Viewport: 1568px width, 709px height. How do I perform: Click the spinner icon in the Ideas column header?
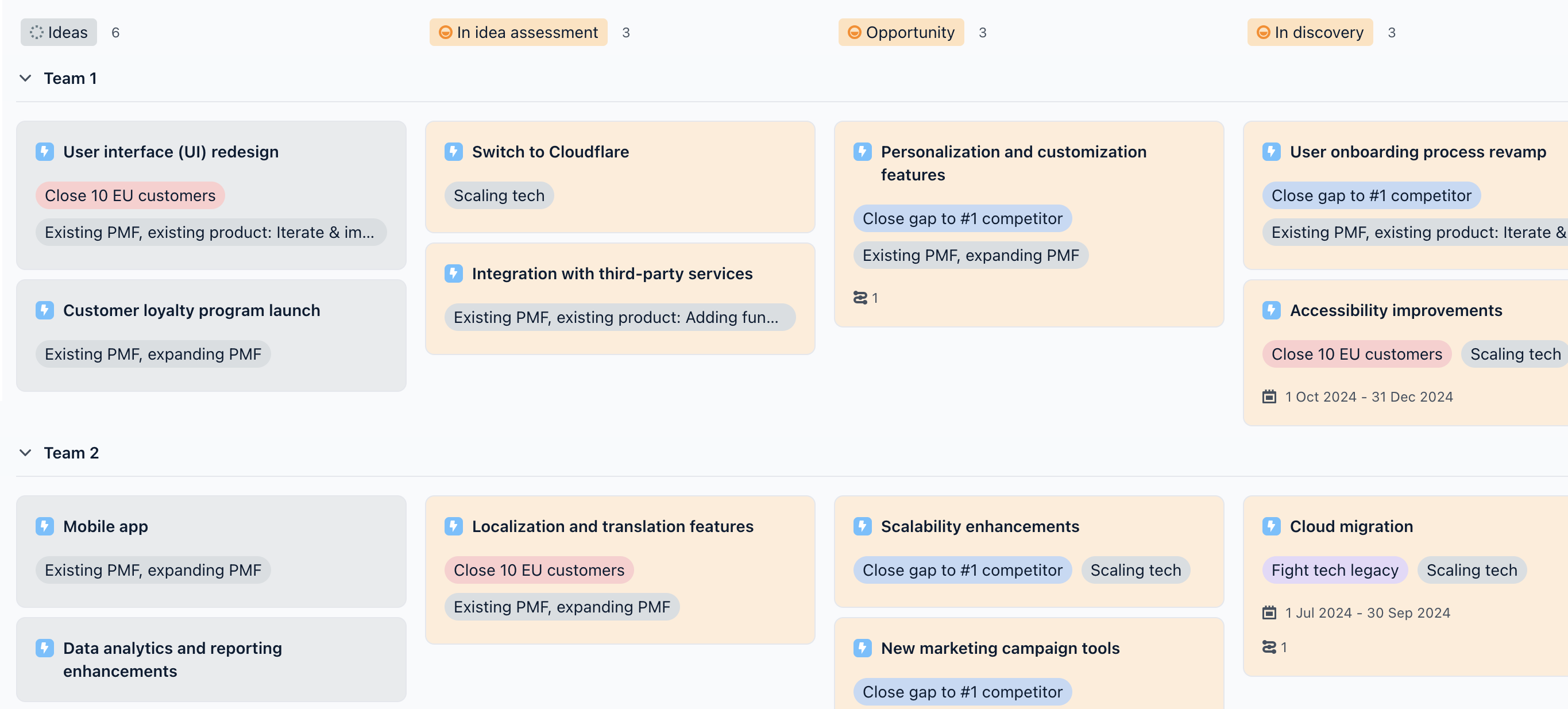click(38, 32)
